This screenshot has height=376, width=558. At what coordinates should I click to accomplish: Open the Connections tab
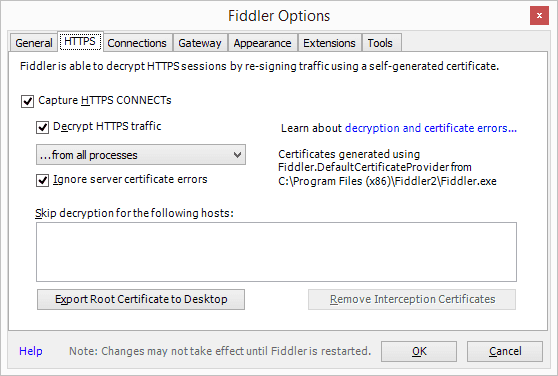click(x=137, y=43)
